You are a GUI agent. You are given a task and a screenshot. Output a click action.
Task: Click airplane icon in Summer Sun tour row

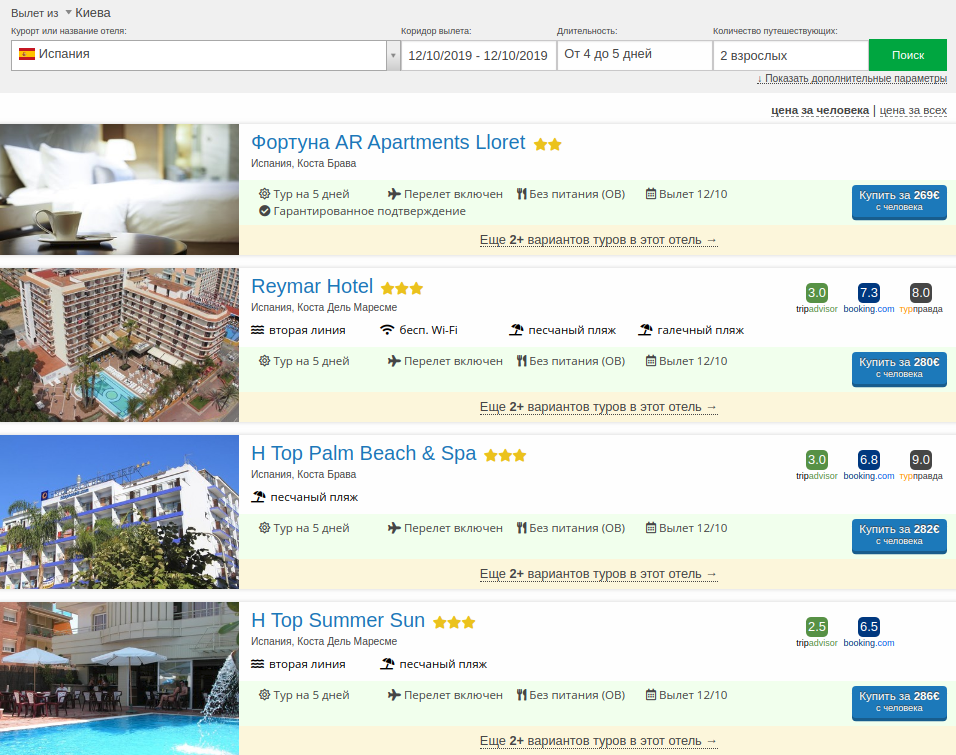pyautogui.click(x=394, y=695)
